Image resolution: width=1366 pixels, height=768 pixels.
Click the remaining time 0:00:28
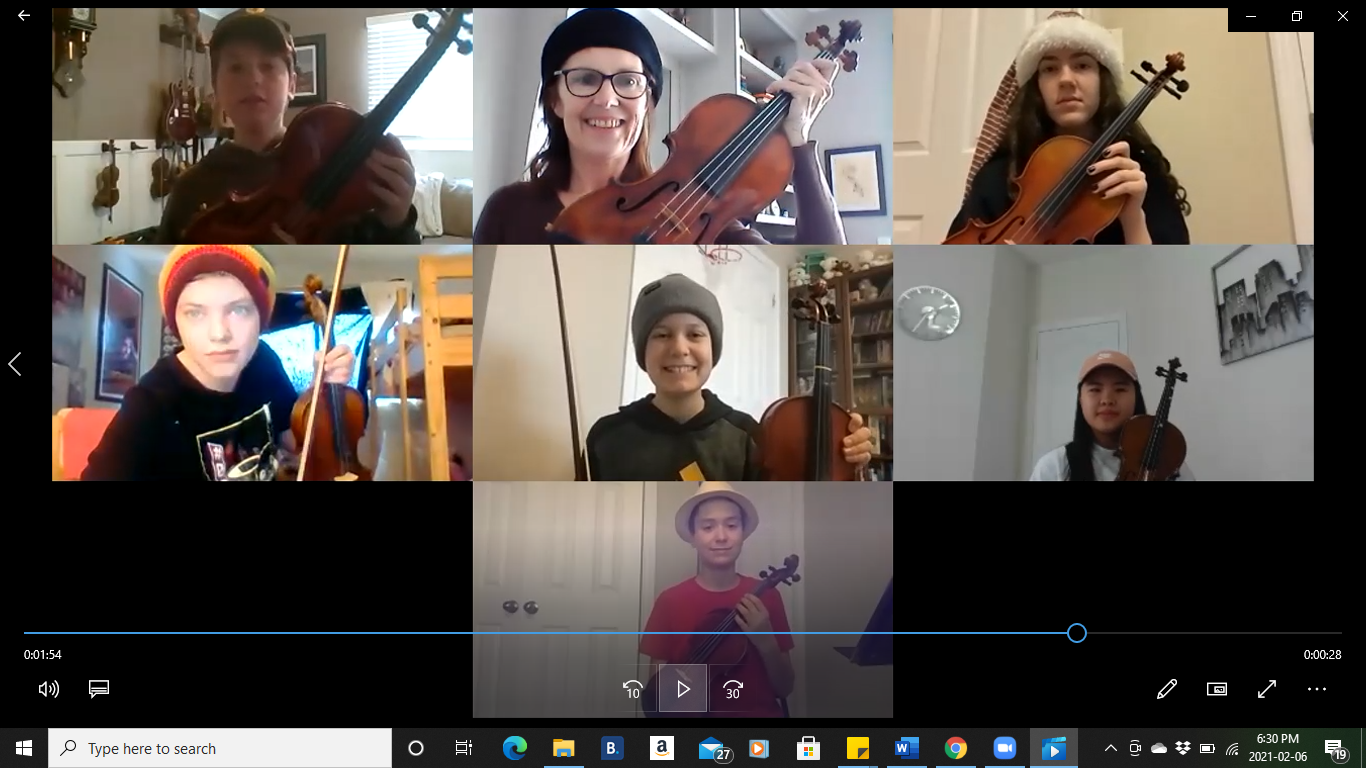coord(1322,655)
